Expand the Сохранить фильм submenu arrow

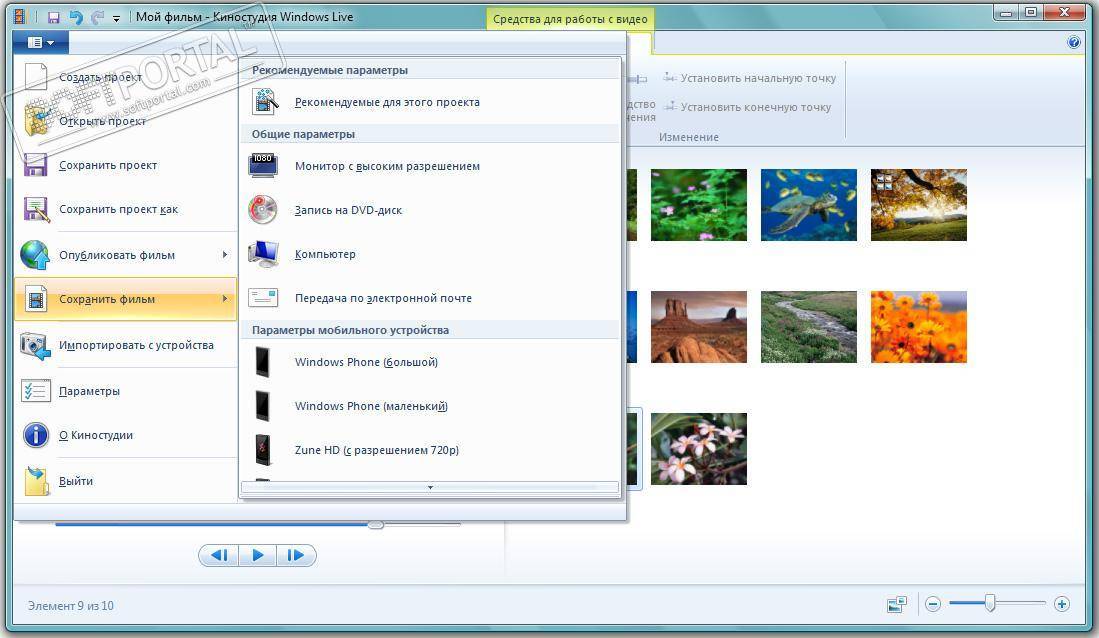coord(225,299)
